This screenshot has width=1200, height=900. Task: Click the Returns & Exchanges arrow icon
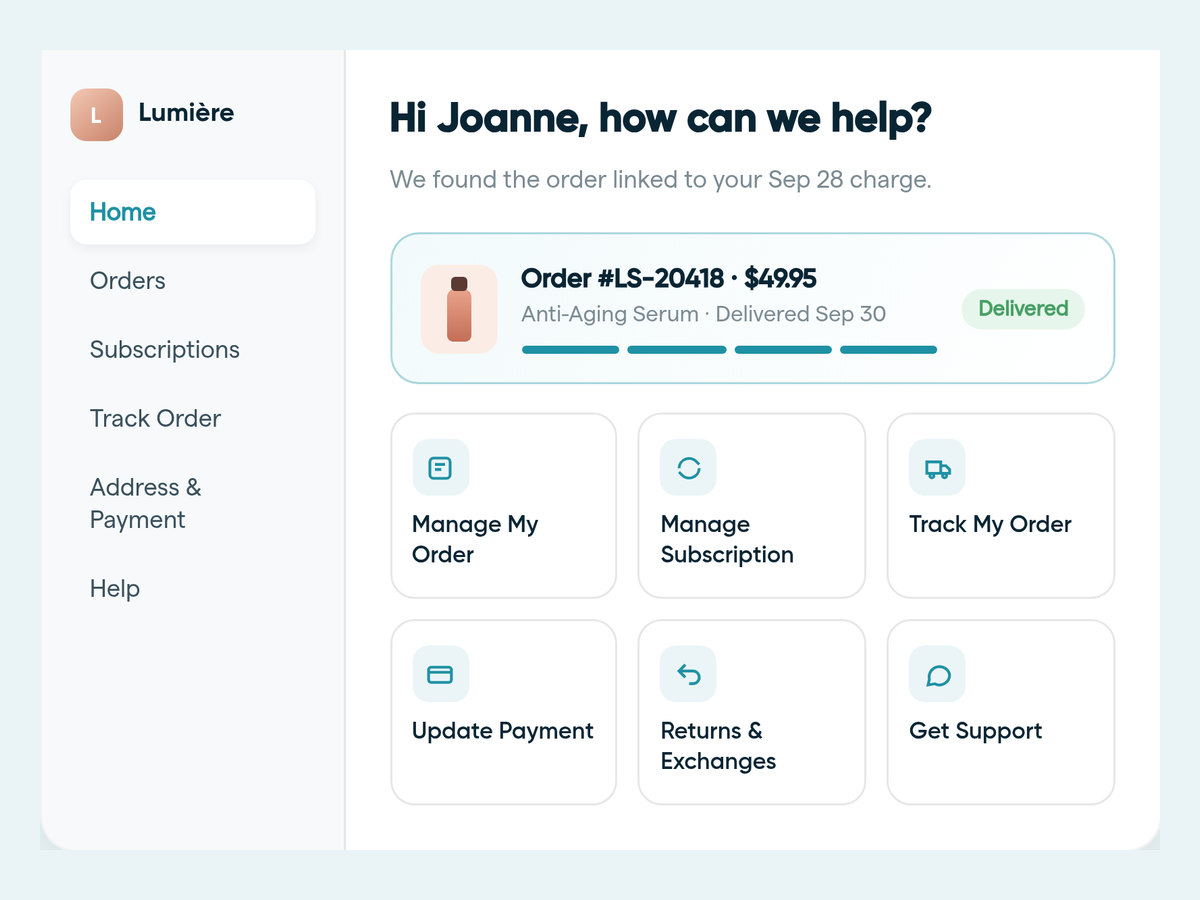pos(688,674)
